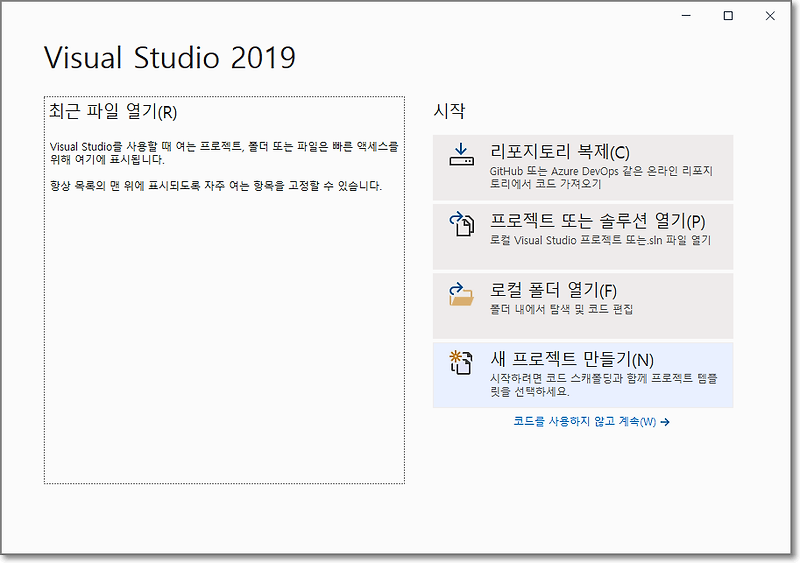The height and width of the screenshot is (563, 800).
Task: Click the new project sparkle icon
Action: coord(461,362)
